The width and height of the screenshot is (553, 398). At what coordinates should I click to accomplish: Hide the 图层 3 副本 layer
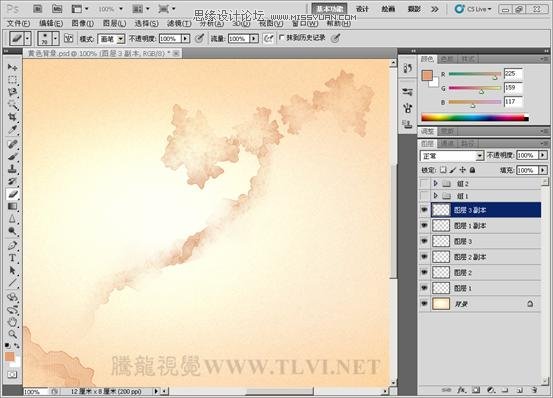pos(424,210)
